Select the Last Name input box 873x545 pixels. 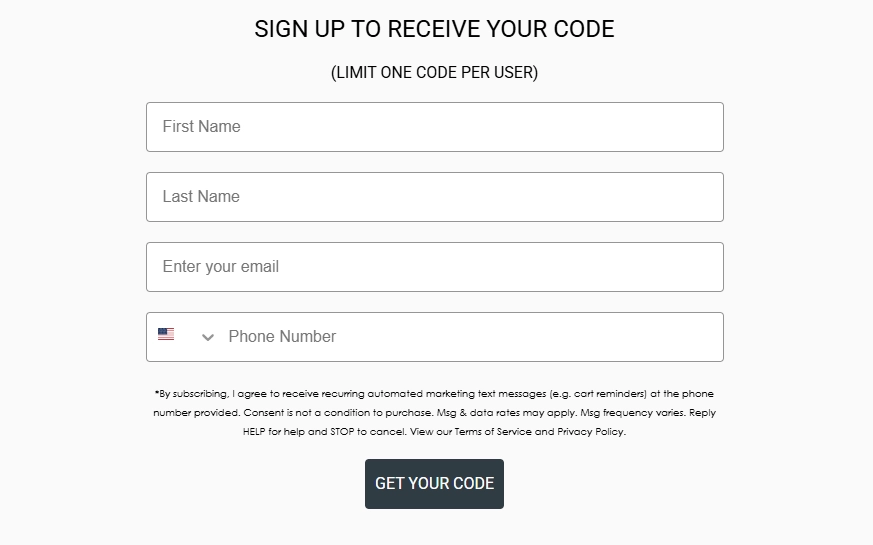[x=434, y=197]
